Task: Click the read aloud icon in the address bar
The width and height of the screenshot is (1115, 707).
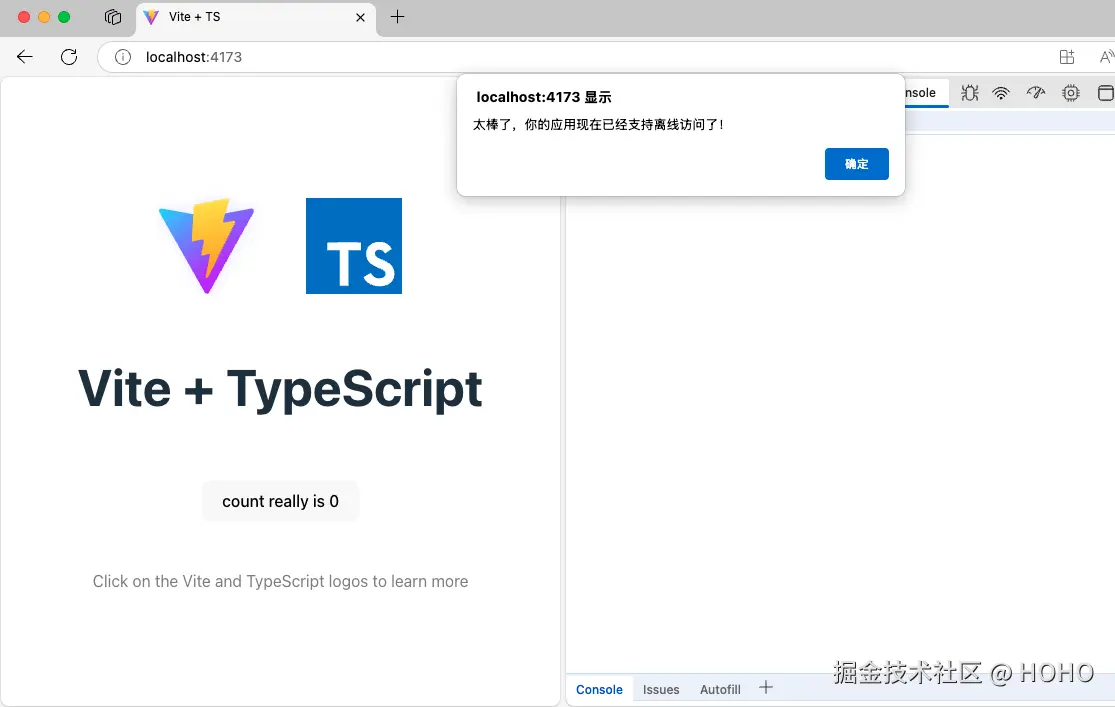Action: point(1106,57)
